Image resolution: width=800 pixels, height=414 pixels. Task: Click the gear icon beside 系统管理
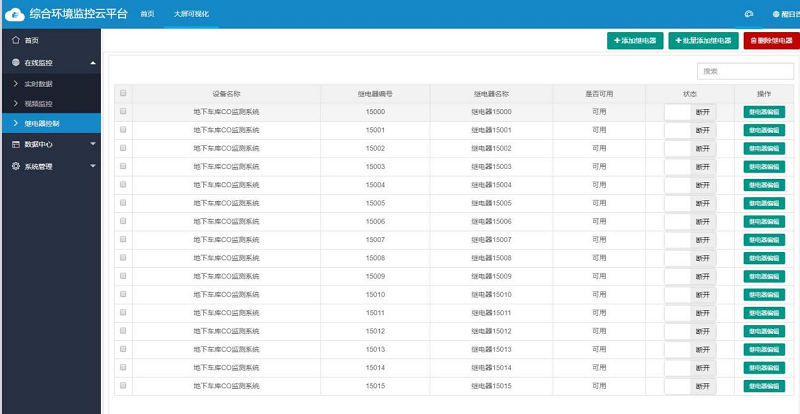pyautogui.click(x=15, y=166)
